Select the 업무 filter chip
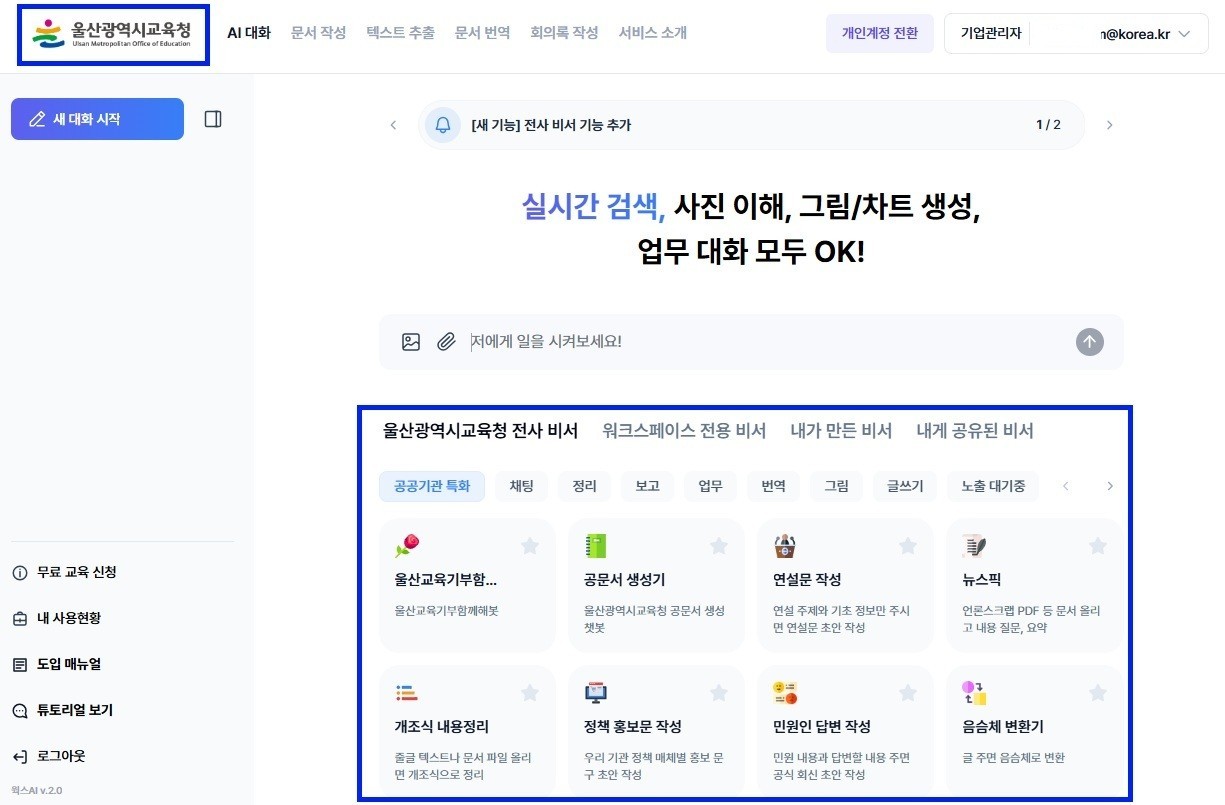The height and width of the screenshot is (805, 1225). click(x=711, y=487)
